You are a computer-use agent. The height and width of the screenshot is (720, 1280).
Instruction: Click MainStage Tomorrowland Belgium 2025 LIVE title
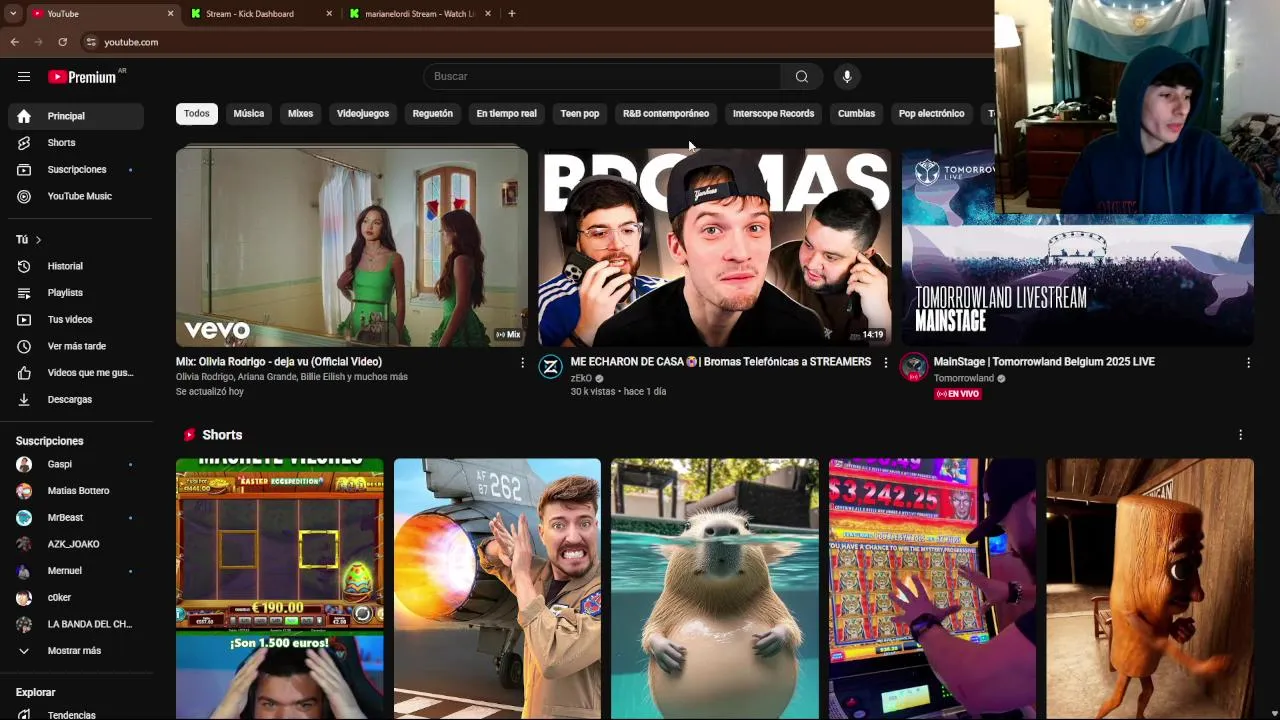point(1044,362)
